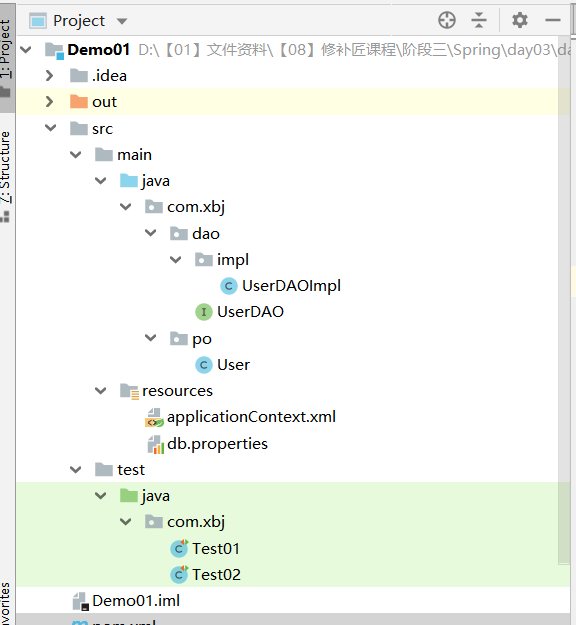Click the main folder icon
This screenshot has height=625, width=576.
[x=104, y=154]
